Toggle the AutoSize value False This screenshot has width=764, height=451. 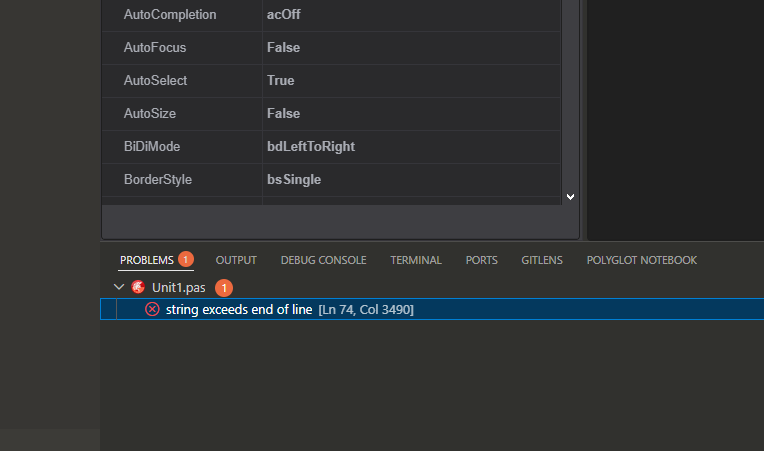[283, 113]
